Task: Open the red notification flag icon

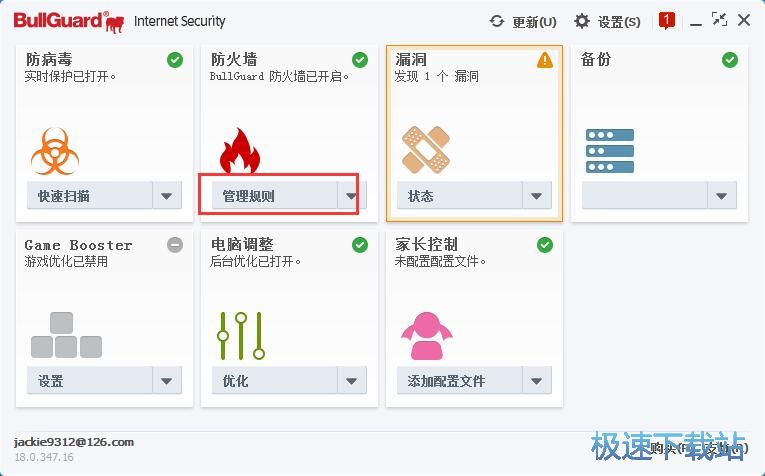Action: pos(667,20)
